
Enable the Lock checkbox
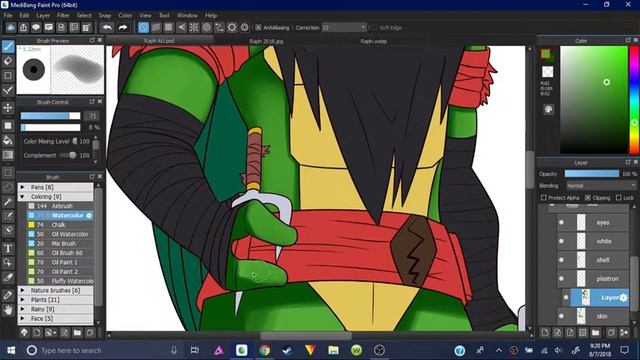pyautogui.click(x=618, y=198)
